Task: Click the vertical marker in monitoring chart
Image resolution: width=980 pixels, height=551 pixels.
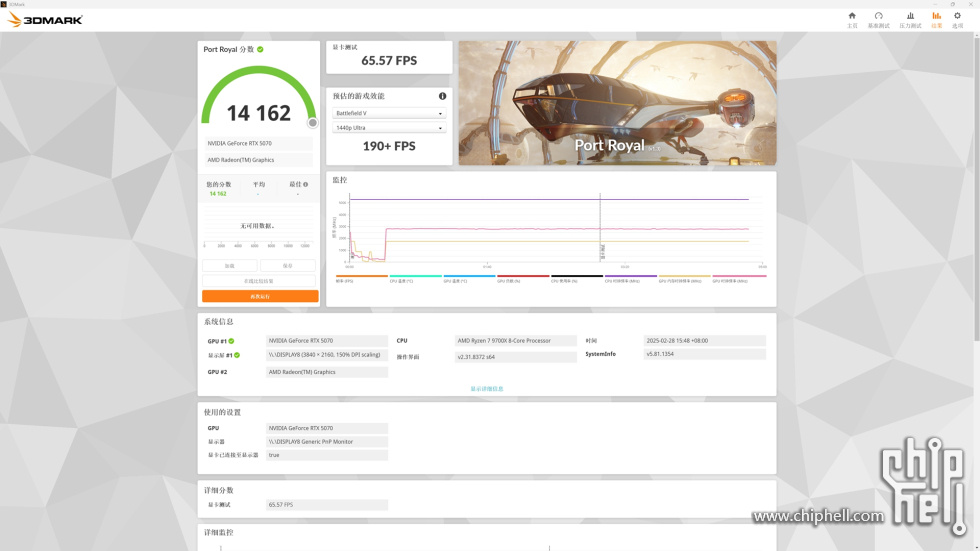Action: (600, 228)
